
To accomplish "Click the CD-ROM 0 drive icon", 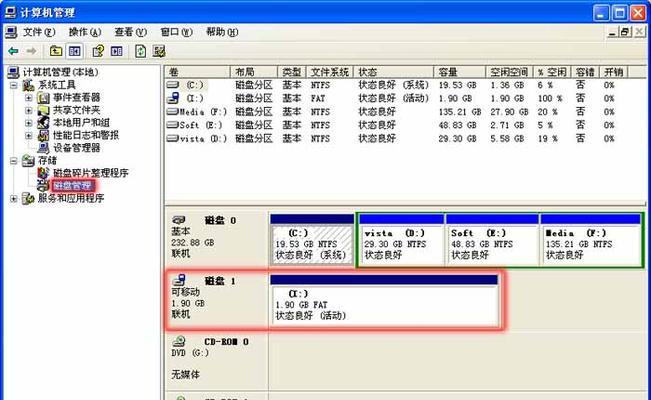I will pyautogui.click(x=179, y=341).
